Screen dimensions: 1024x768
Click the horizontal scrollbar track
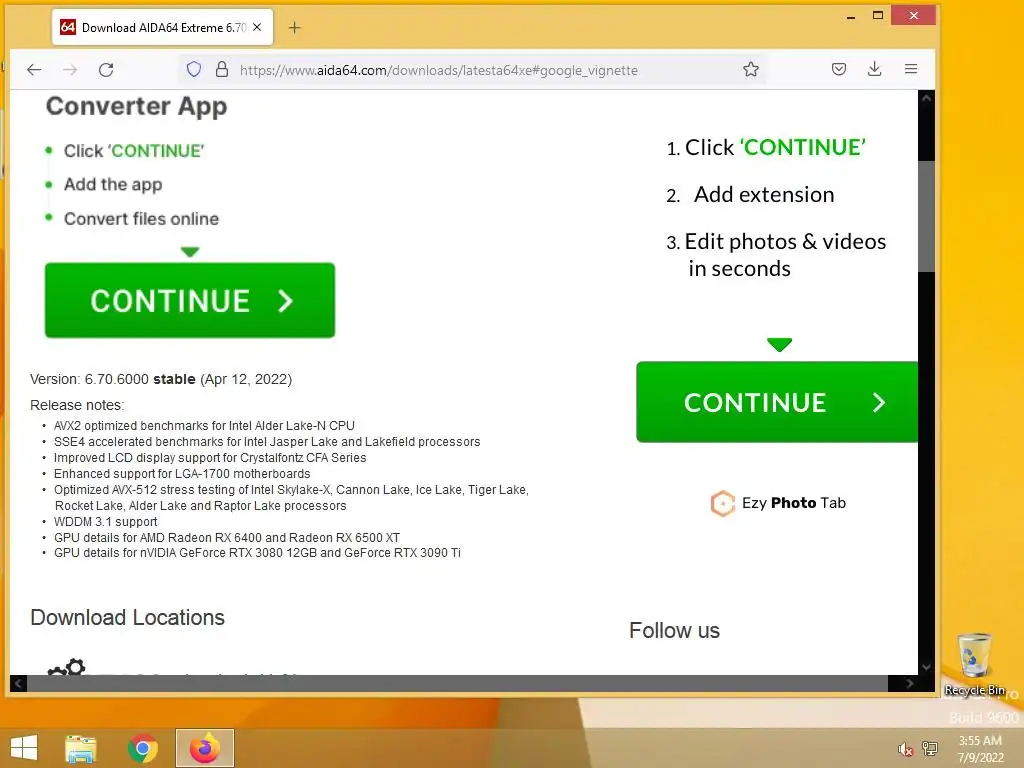point(457,684)
